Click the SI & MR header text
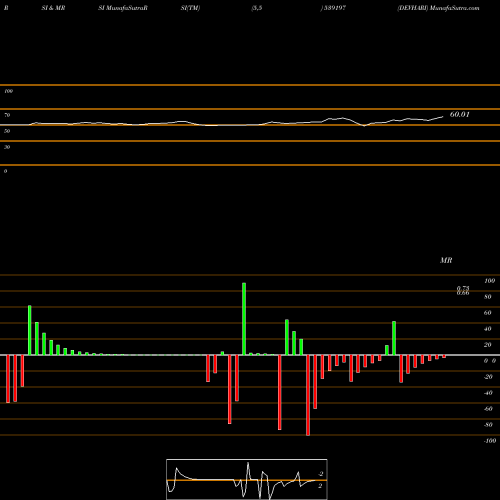The width and height of the screenshot is (500, 500). (x=53, y=8)
